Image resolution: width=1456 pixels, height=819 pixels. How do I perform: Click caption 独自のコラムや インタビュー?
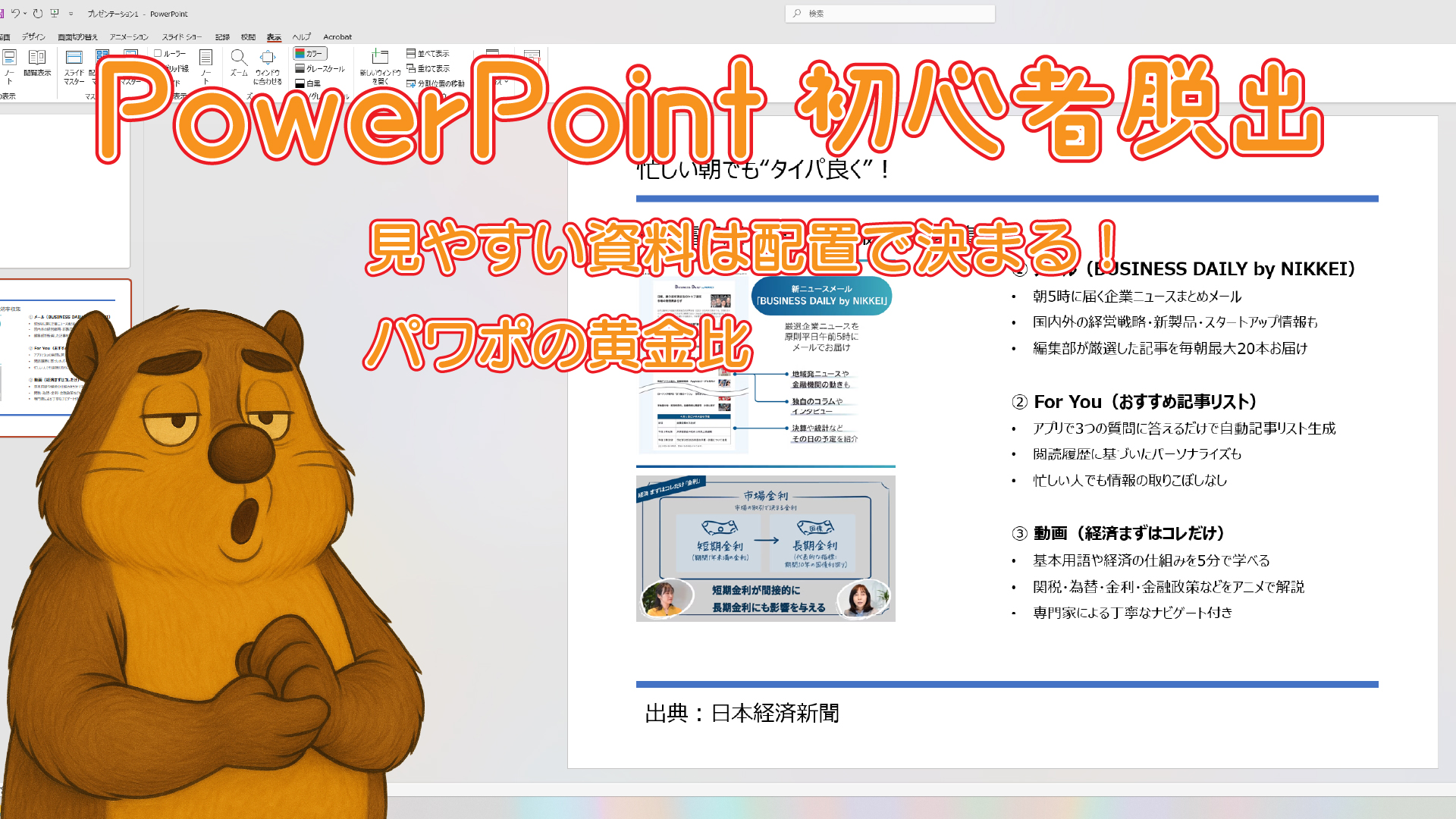tap(817, 406)
